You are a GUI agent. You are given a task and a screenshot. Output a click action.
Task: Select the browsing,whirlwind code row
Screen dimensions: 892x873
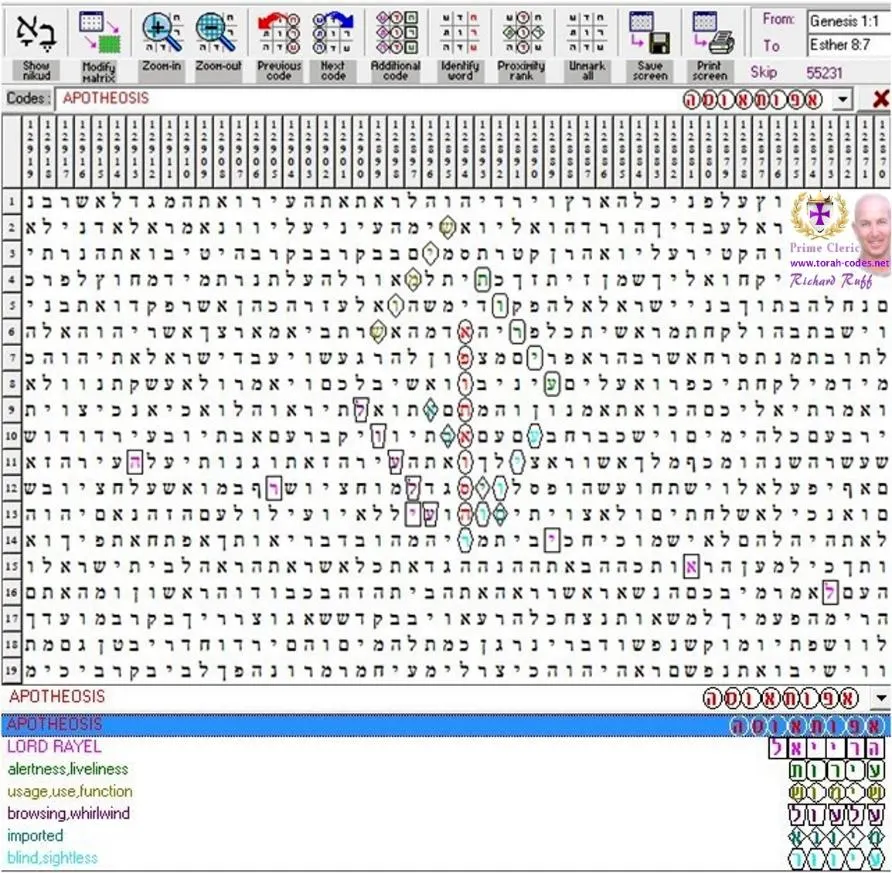click(445, 814)
